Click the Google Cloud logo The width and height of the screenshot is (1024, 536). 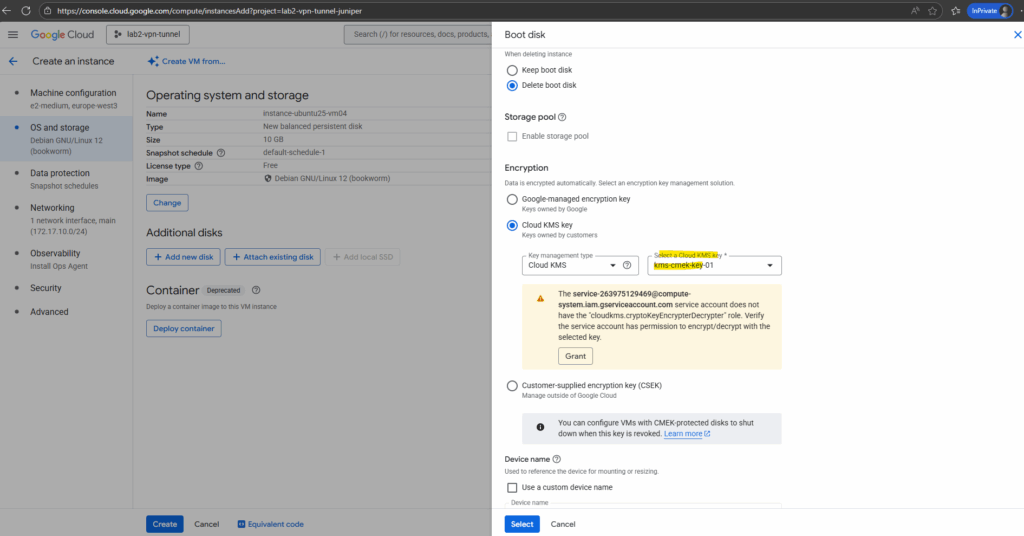62,35
